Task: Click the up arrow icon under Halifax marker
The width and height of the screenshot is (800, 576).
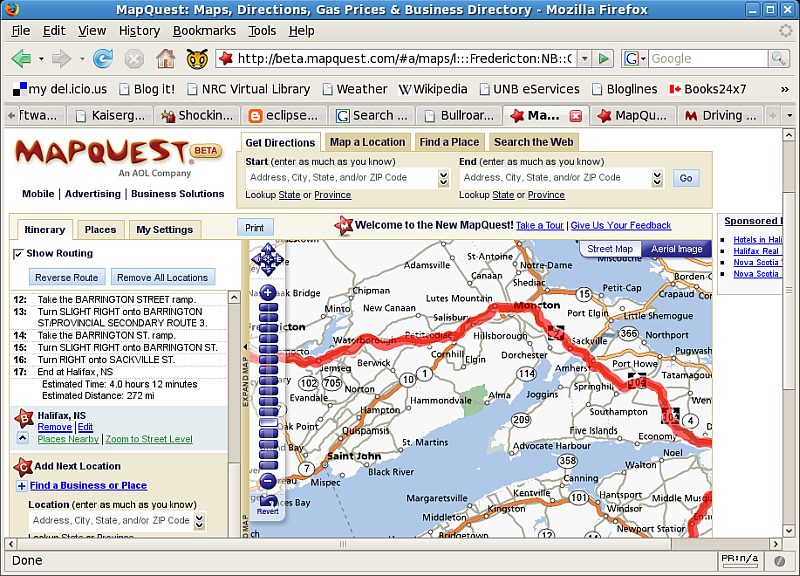Action: point(22,438)
